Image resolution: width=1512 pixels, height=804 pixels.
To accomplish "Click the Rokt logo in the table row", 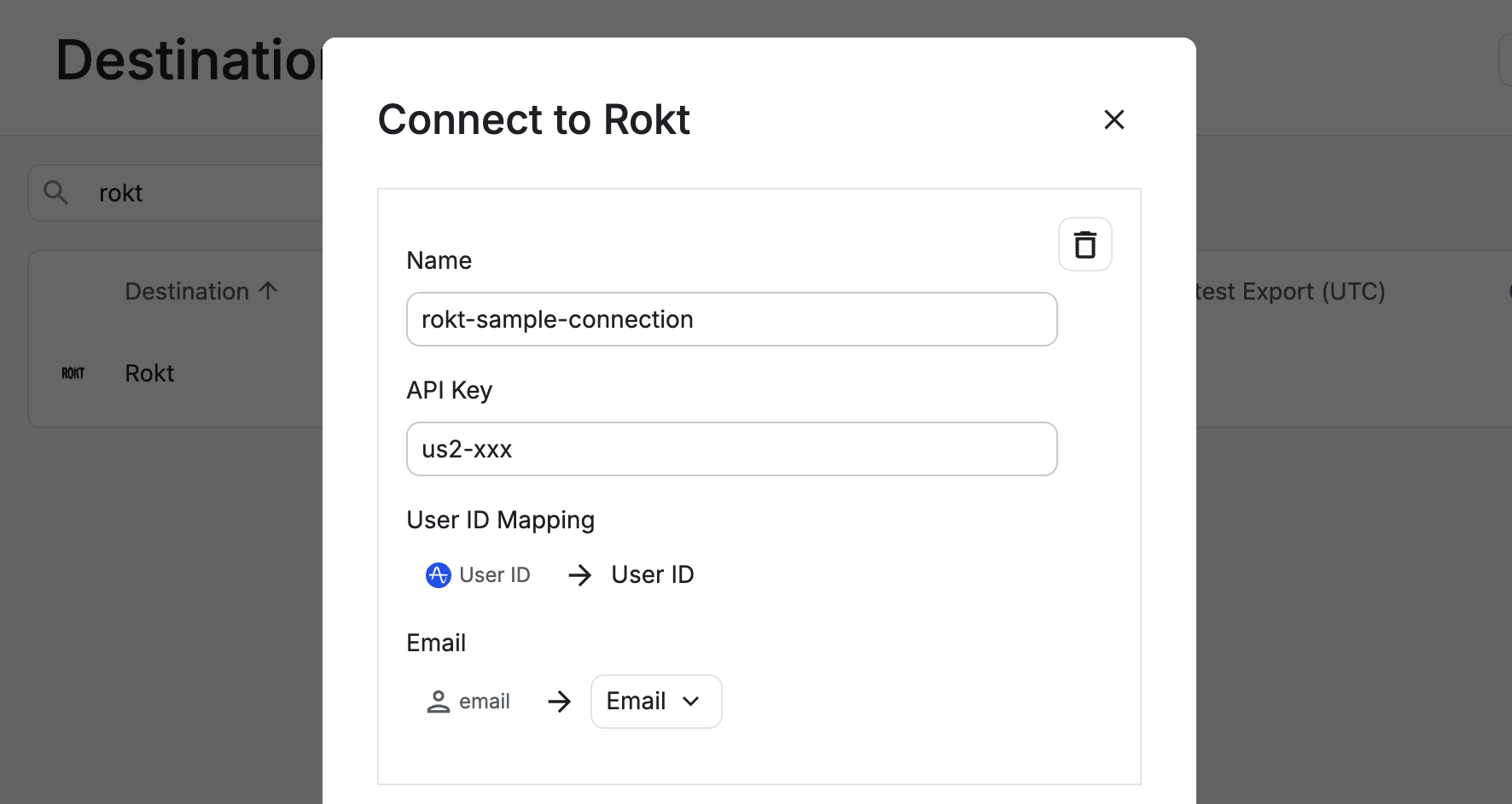I will click(x=73, y=373).
